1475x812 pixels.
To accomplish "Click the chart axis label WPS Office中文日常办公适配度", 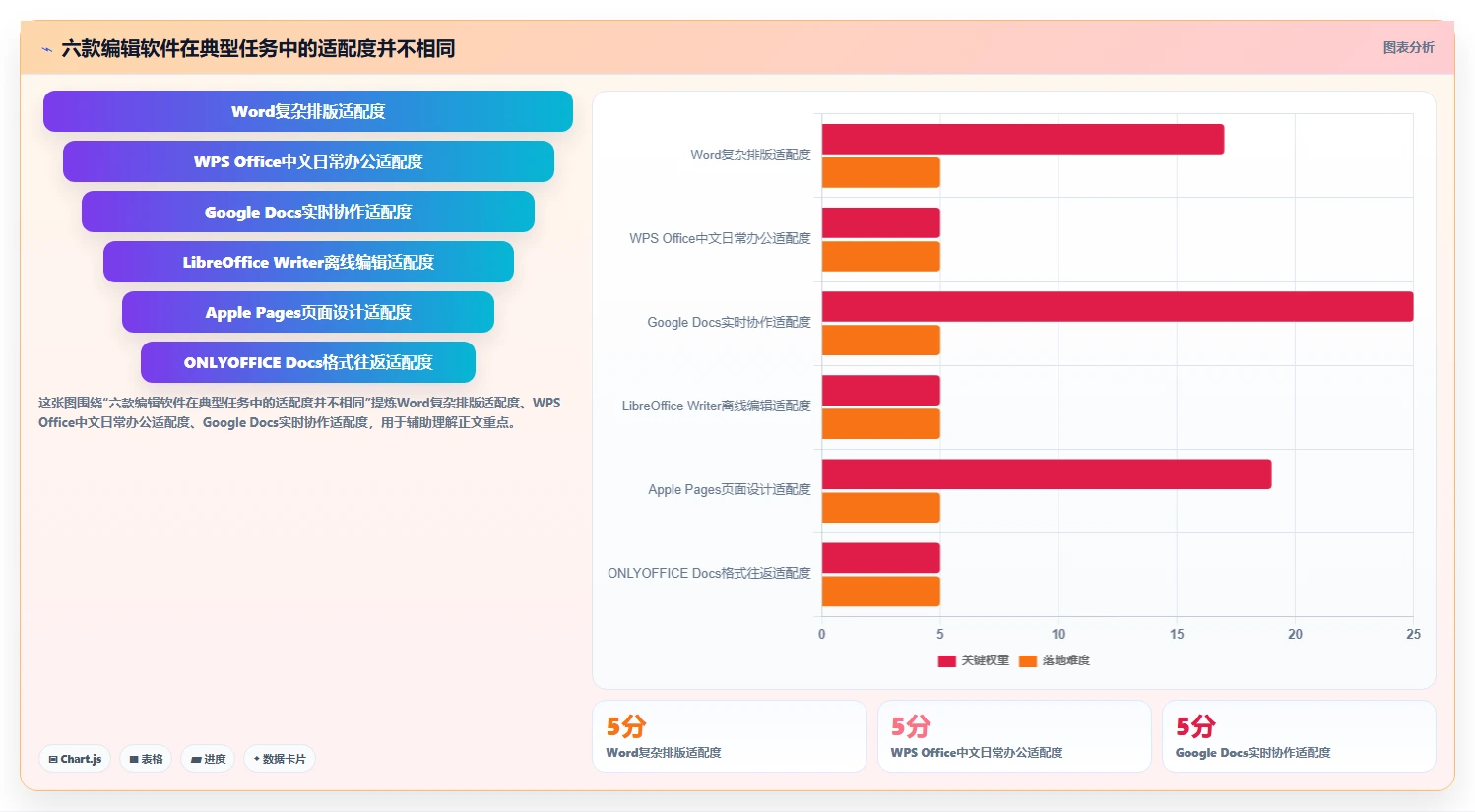I will pyautogui.click(x=720, y=238).
